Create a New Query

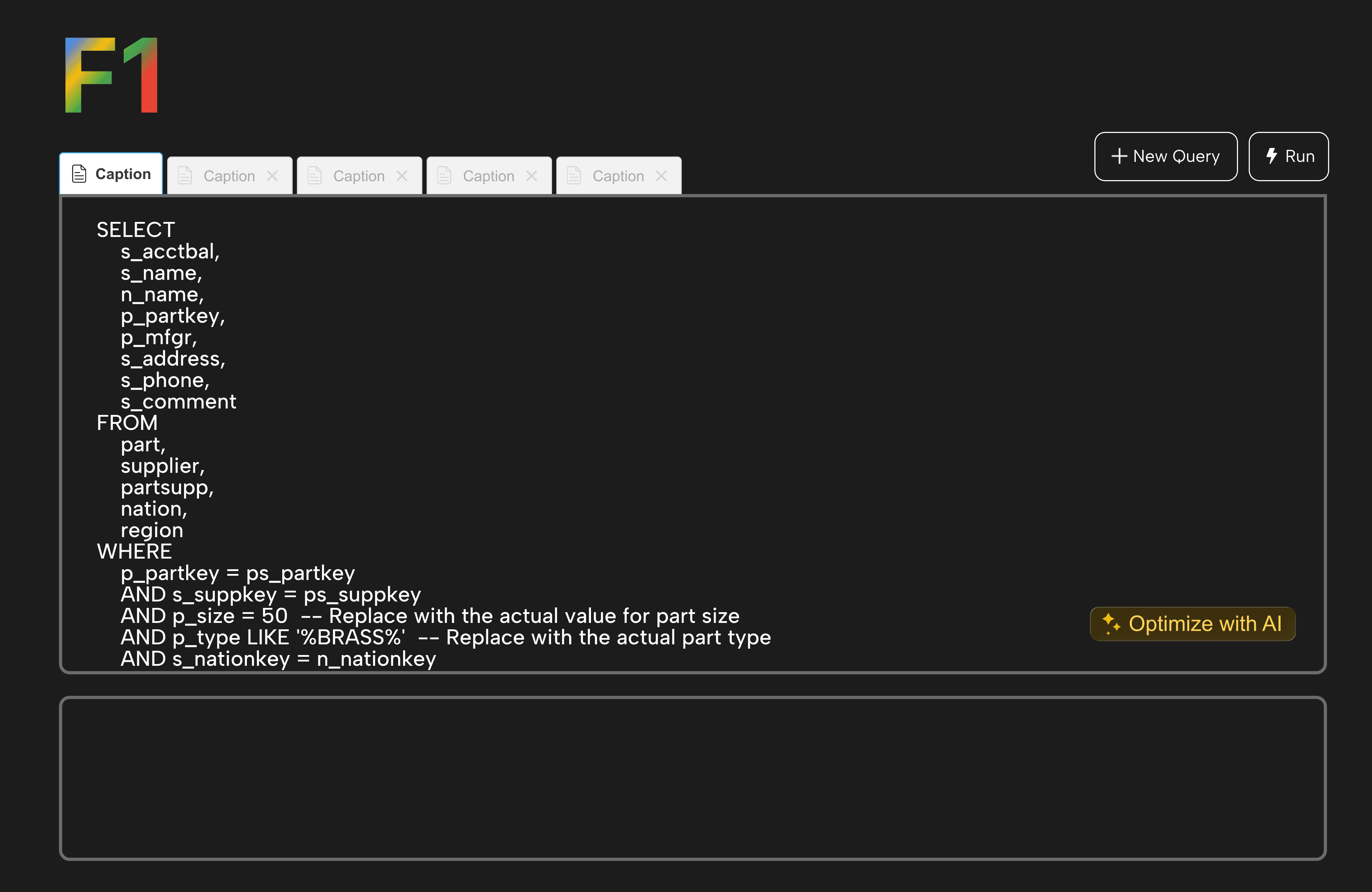coord(1165,156)
